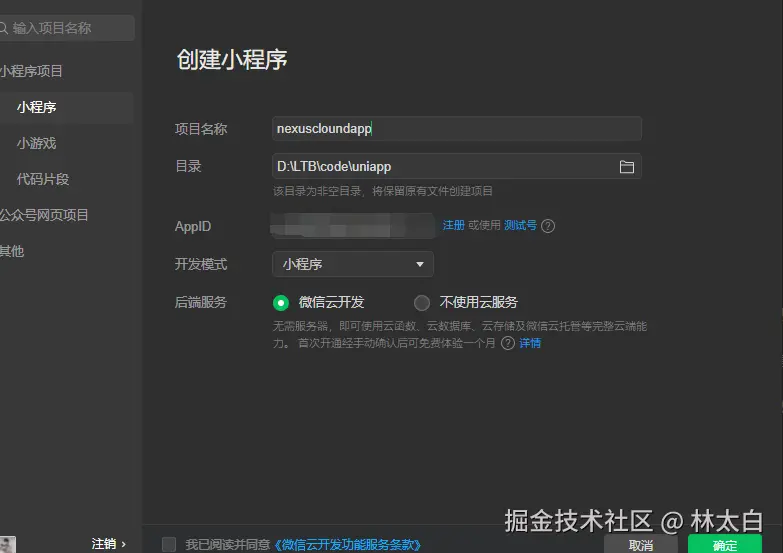Click the help icon beside 详情 link
783x553 pixels.
(508, 343)
